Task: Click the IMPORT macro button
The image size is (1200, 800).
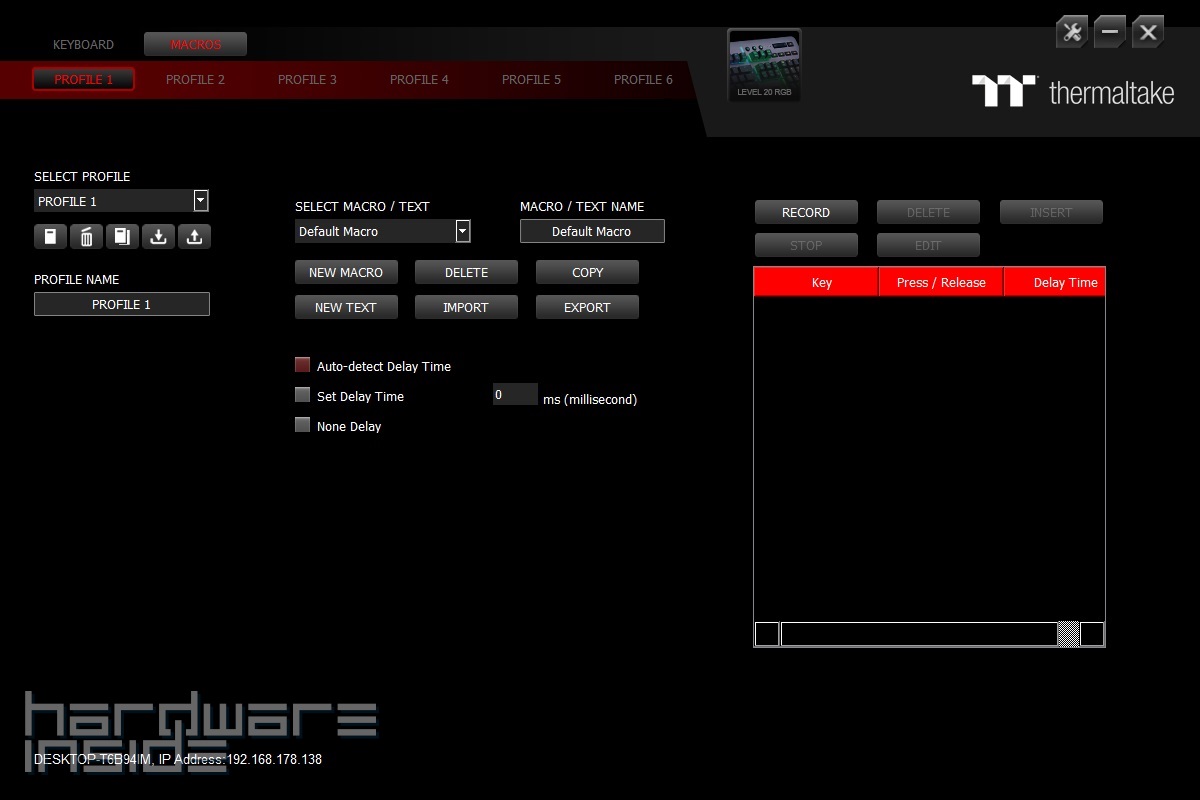Action: click(466, 307)
